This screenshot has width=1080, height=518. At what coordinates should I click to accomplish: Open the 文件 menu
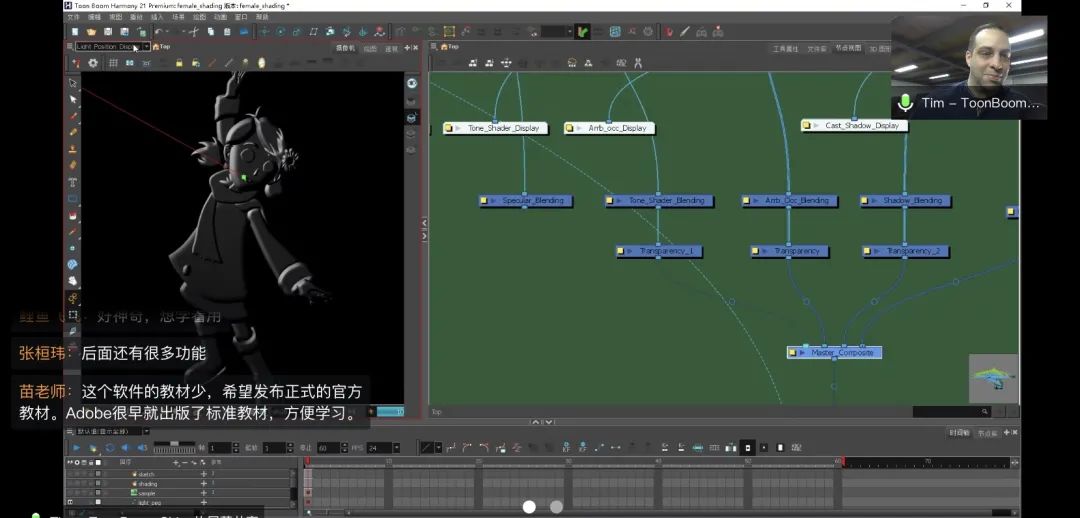point(73,17)
